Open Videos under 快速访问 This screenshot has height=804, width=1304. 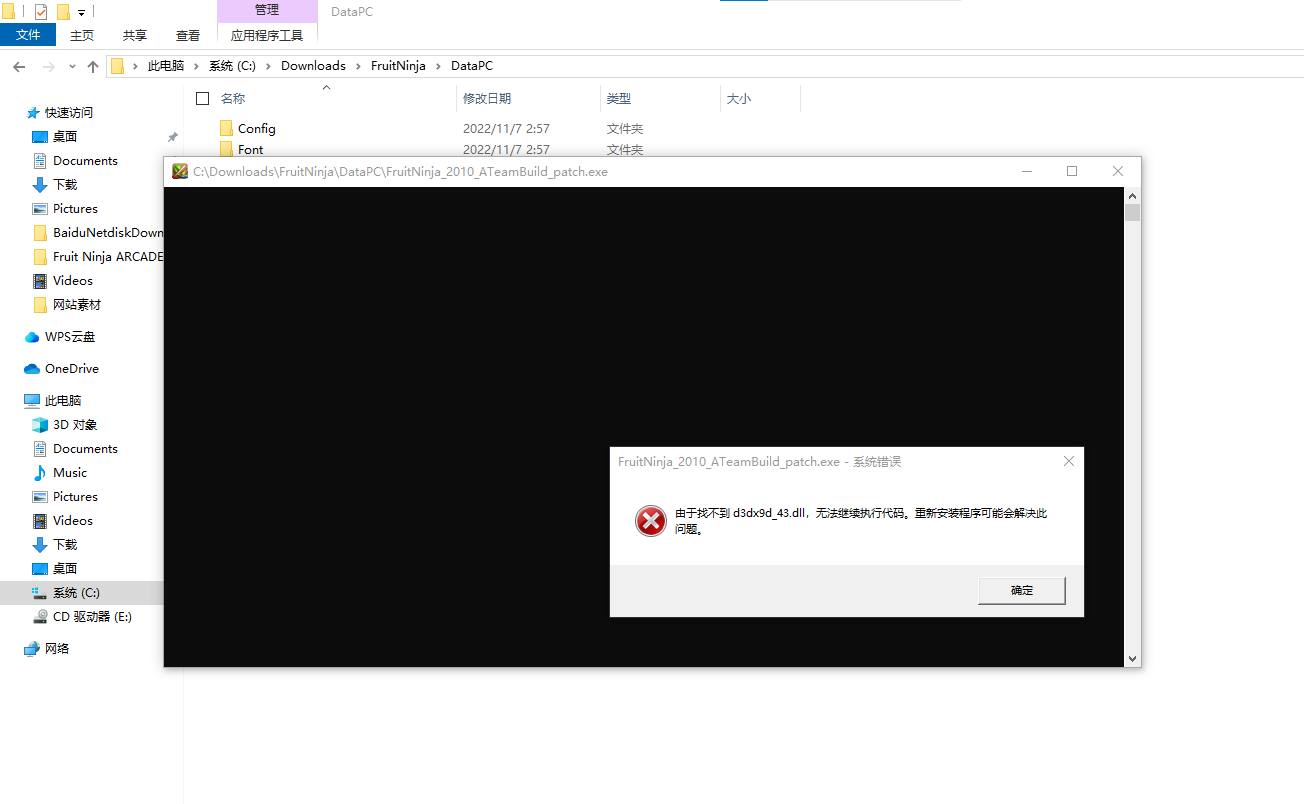pyautogui.click(x=72, y=281)
